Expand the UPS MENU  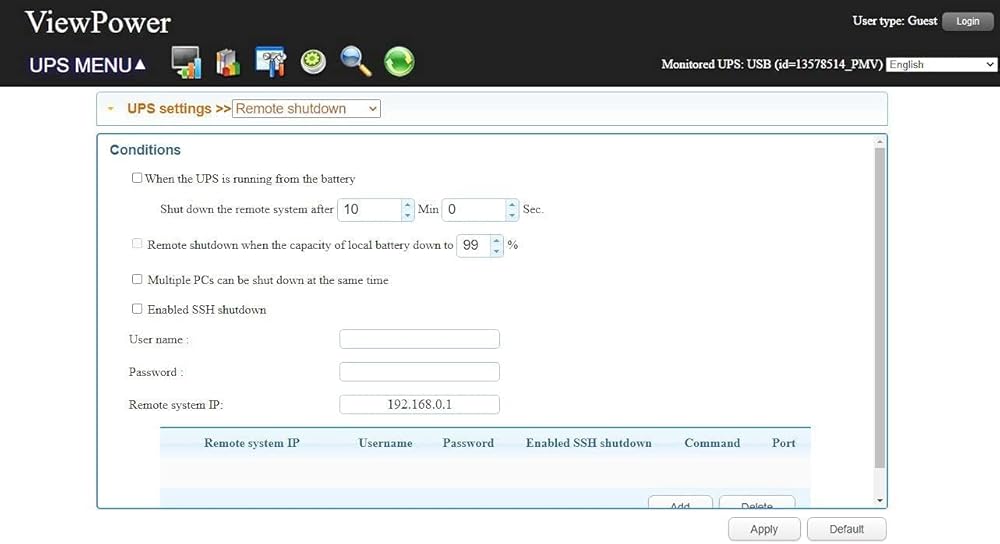pos(88,65)
